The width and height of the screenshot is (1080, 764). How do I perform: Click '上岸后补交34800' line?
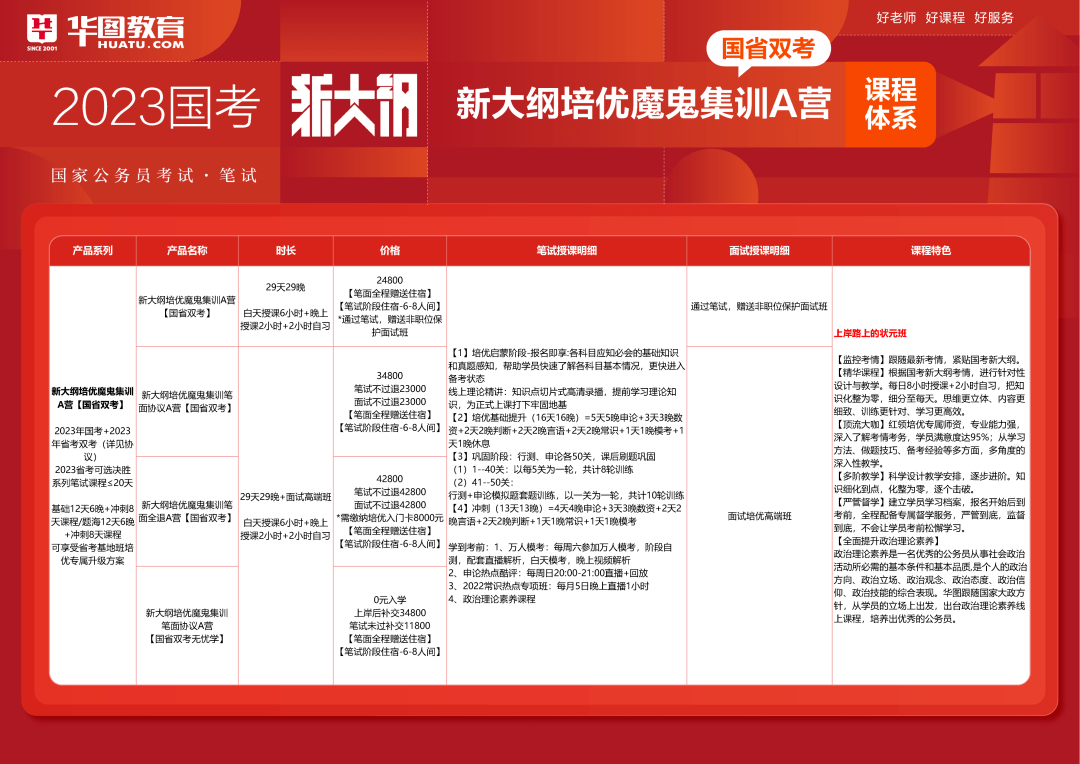[x=390, y=612]
